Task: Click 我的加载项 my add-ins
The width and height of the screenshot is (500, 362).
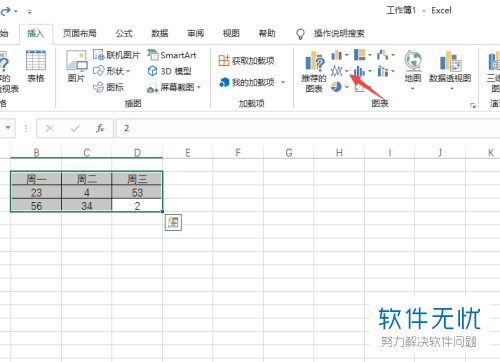Action: (247, 82)
